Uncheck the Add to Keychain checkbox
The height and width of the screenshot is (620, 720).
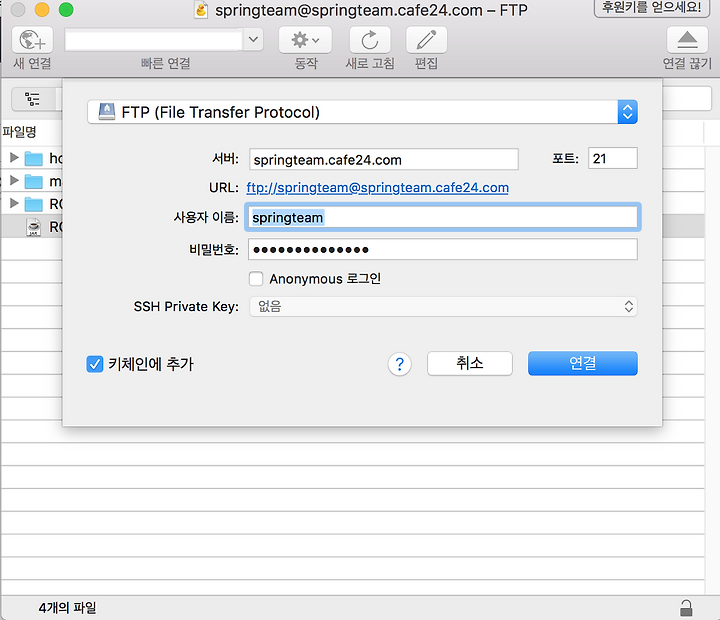[x=95, y=364]
